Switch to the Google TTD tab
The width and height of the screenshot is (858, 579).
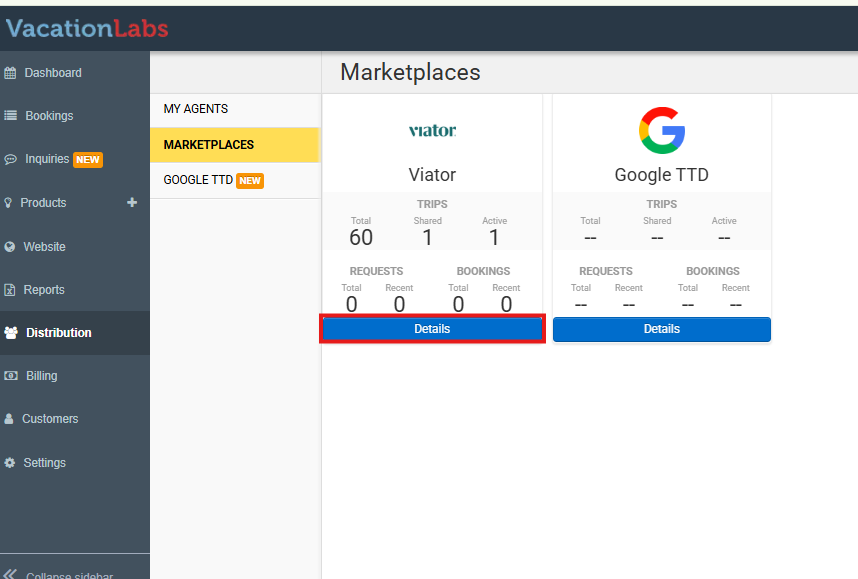pos(198,180)
